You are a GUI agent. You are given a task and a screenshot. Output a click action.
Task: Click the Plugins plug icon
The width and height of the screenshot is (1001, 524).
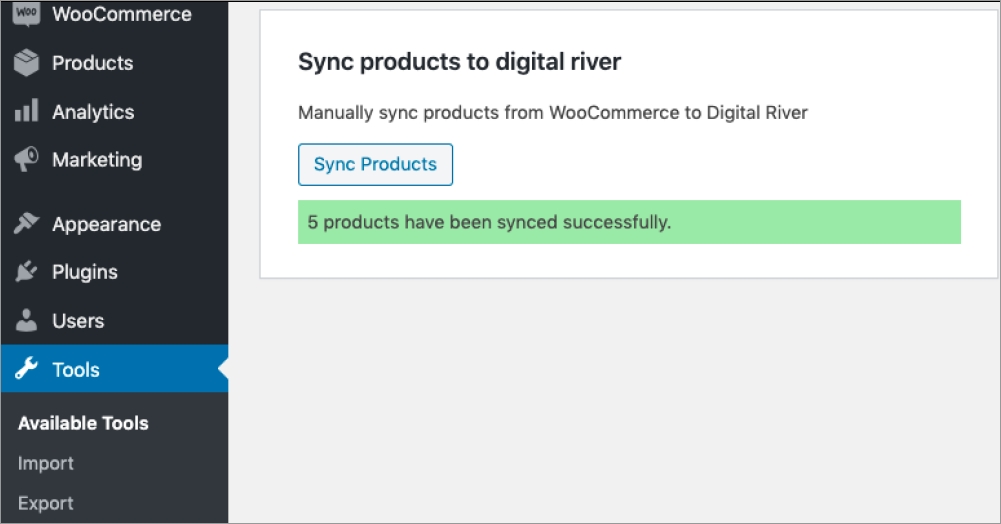pos(26,272)
